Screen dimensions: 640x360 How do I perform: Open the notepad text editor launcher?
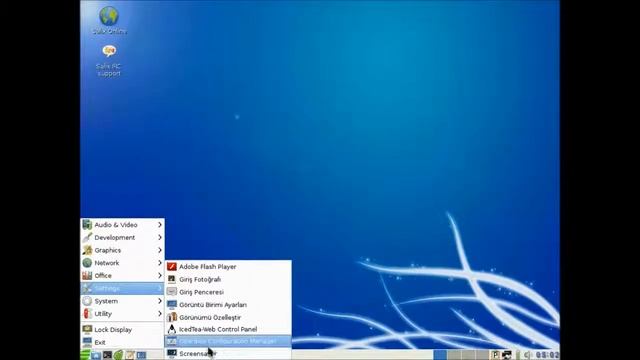click(x=130, y=355)
